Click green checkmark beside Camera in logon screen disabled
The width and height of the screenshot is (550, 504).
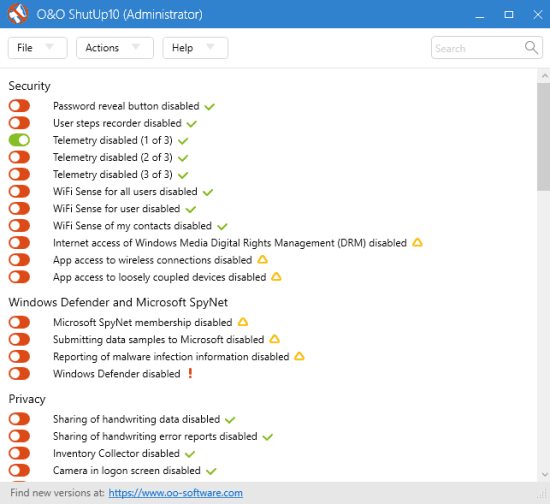tap(211, 471)
